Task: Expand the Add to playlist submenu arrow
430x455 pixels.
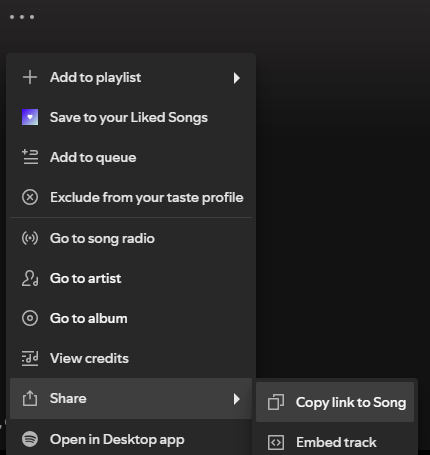Action: click(x=237, y=78)
